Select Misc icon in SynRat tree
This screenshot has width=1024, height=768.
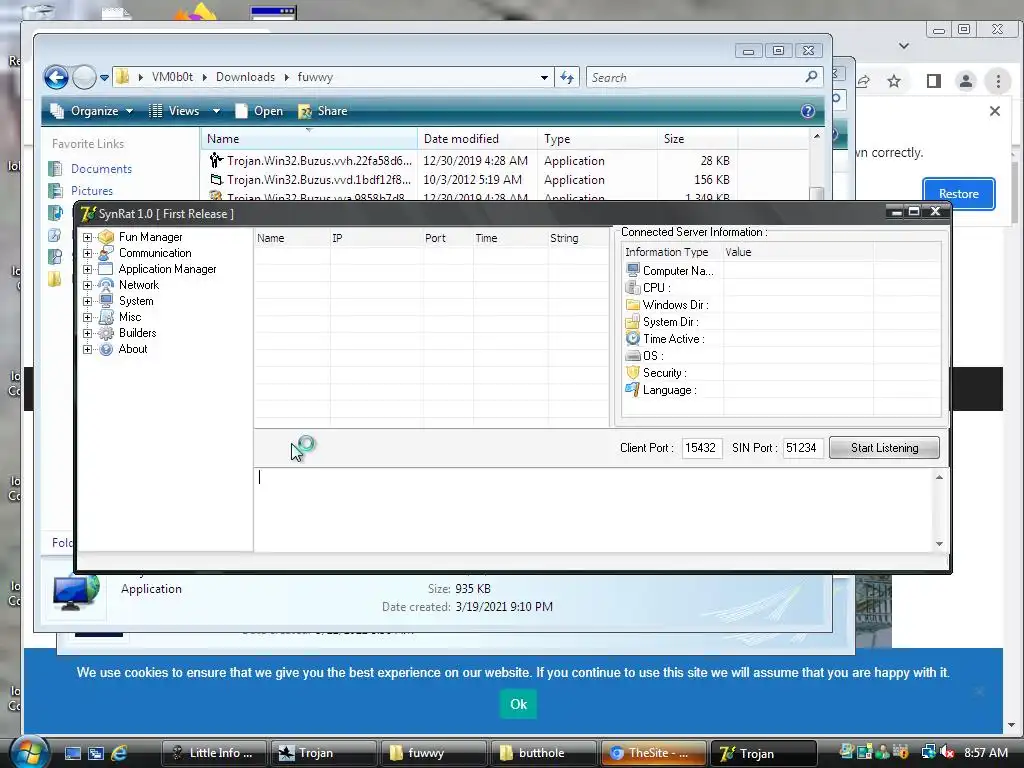point(106,317)
